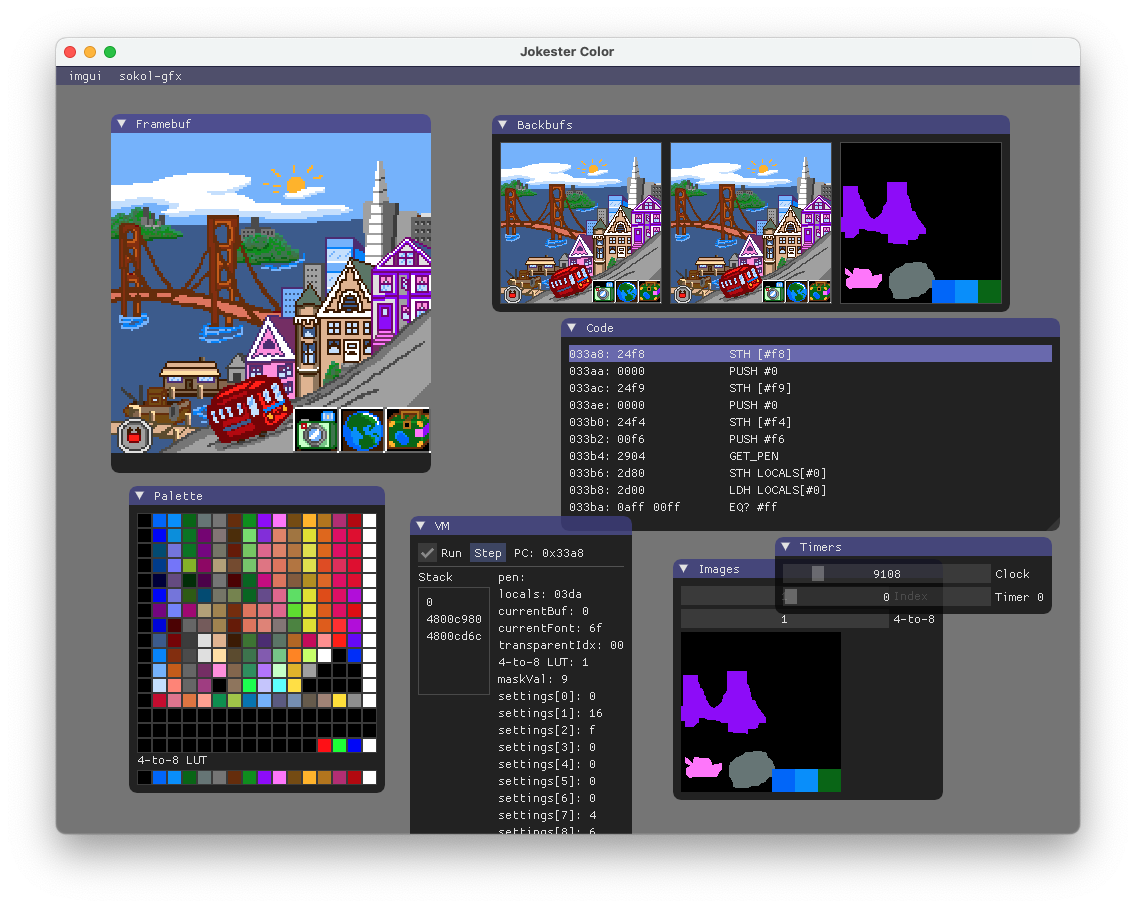Select code line 033ba EQ? #ff
The image size is (1136, 908).
pyautogui.click(x=810, y=507)
